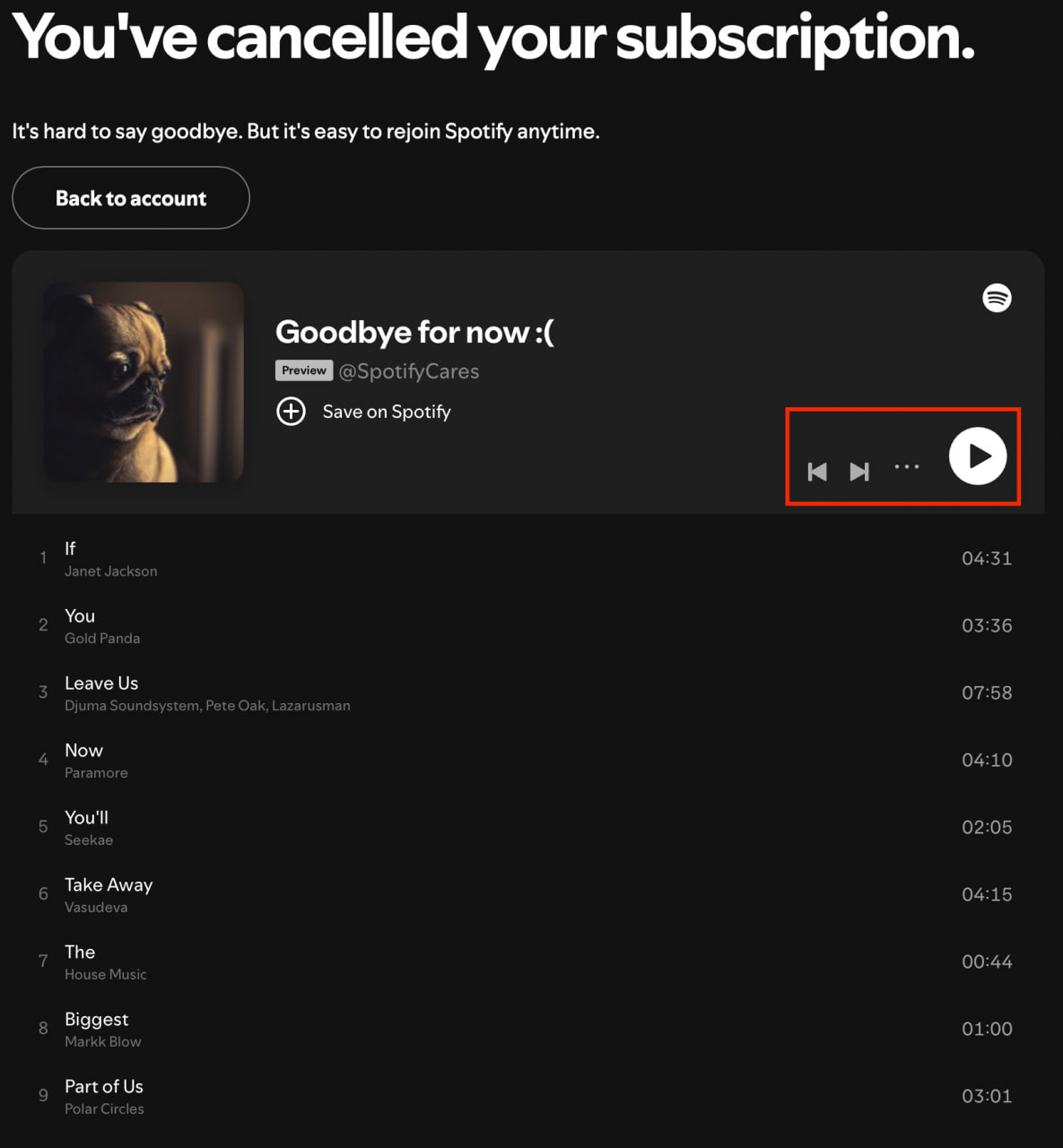Select track You by Gold Panda

tap(80, 616)
